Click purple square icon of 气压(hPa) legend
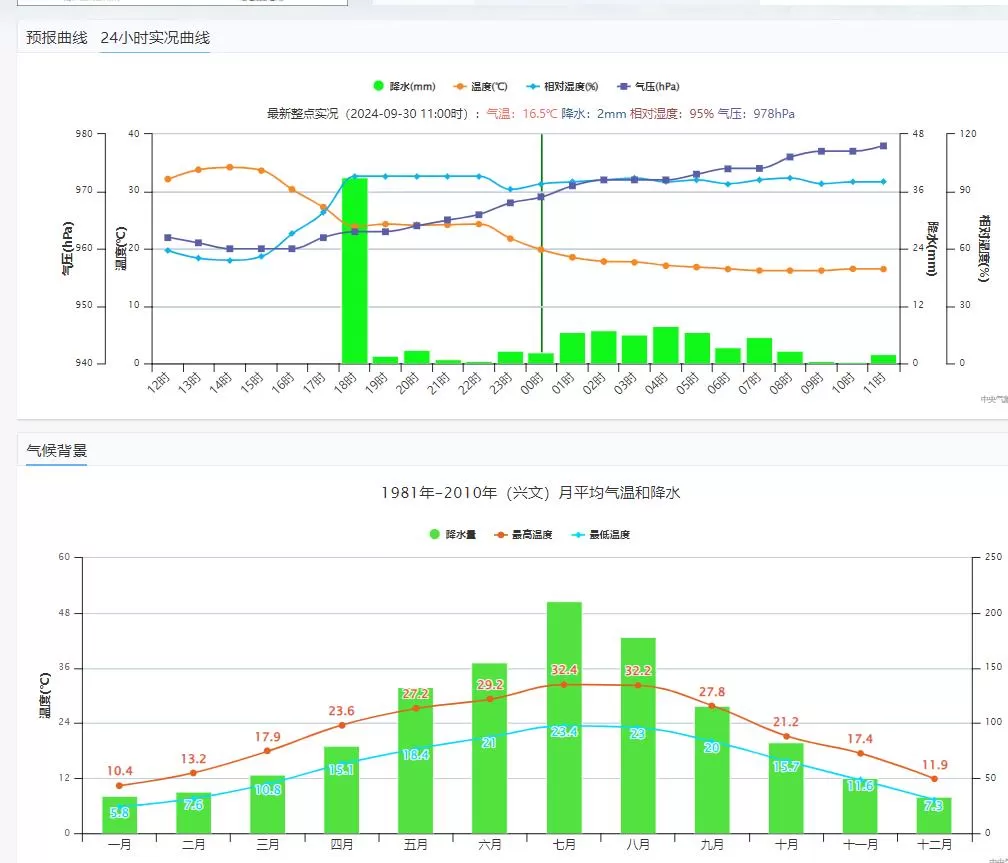The width and height of the screenshot is (1008, 863). (x=624, y=87)
